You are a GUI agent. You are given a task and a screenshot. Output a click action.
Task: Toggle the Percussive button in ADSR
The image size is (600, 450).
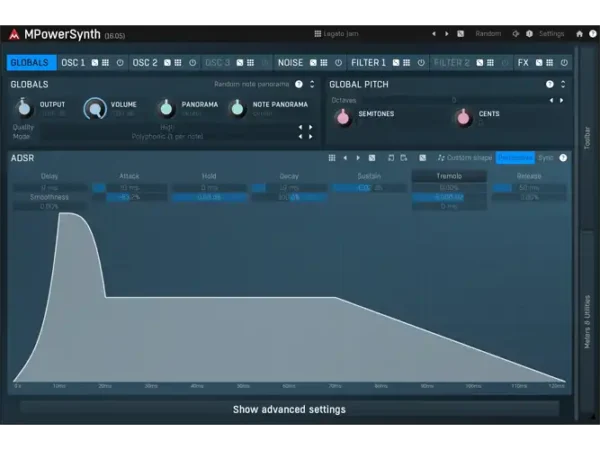pyautogui.click(x=515, y=158)
